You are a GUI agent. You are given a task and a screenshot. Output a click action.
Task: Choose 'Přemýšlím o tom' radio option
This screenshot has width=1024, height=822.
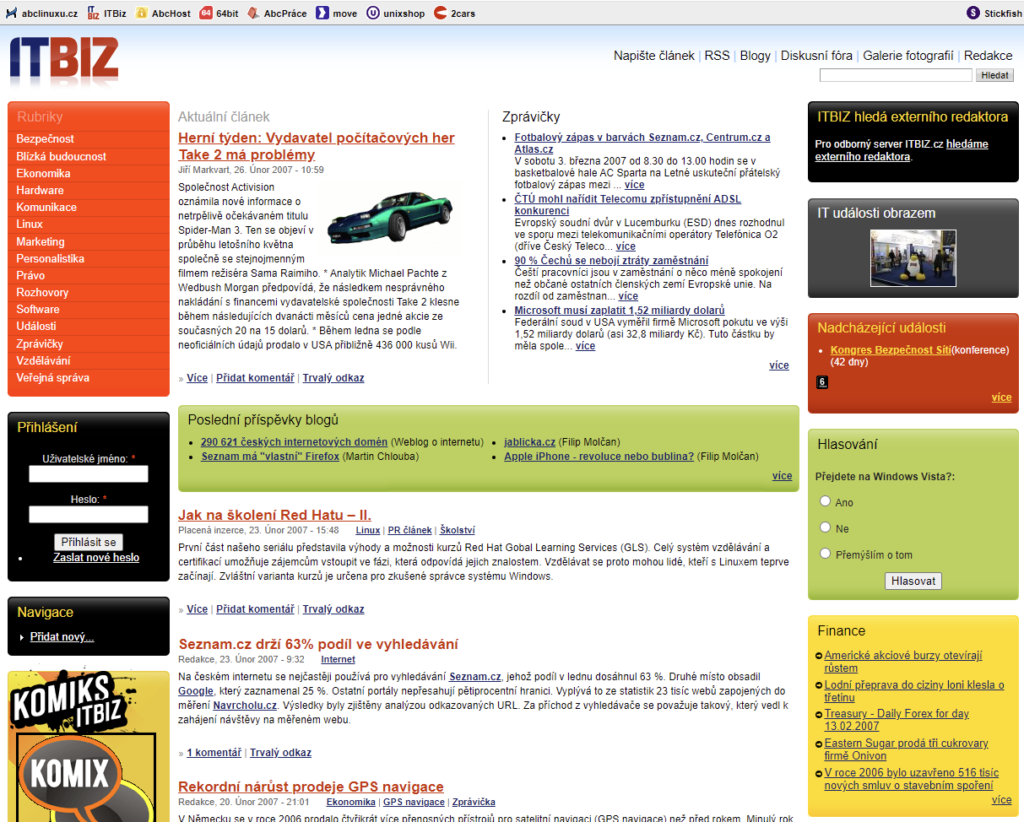pyautogui.click(x=825, y=553)
